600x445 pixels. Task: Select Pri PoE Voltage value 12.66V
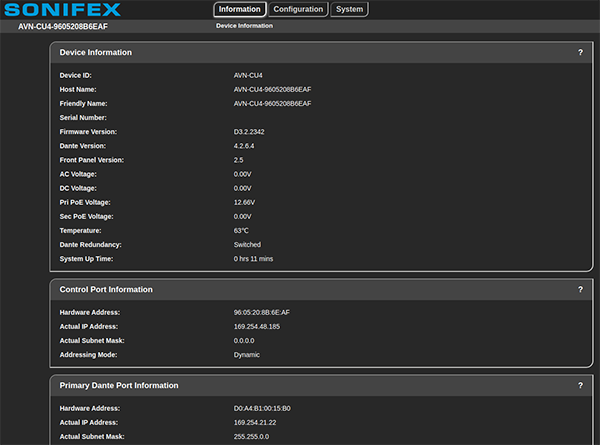244,202
